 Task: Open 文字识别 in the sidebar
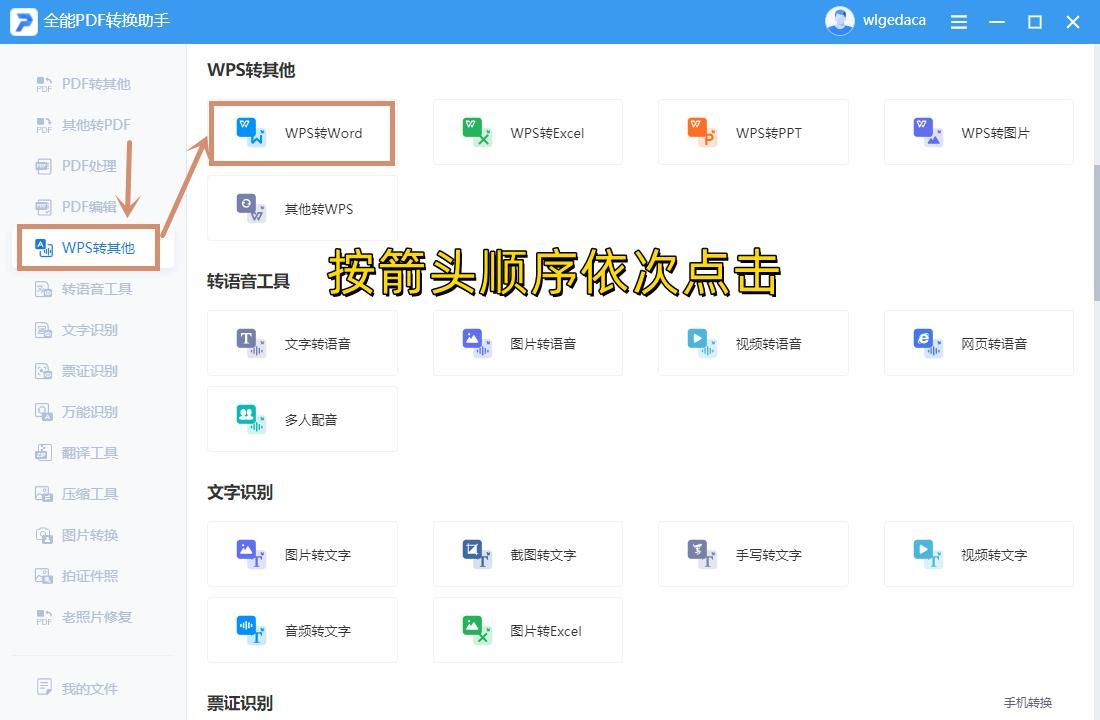(76, 330)
